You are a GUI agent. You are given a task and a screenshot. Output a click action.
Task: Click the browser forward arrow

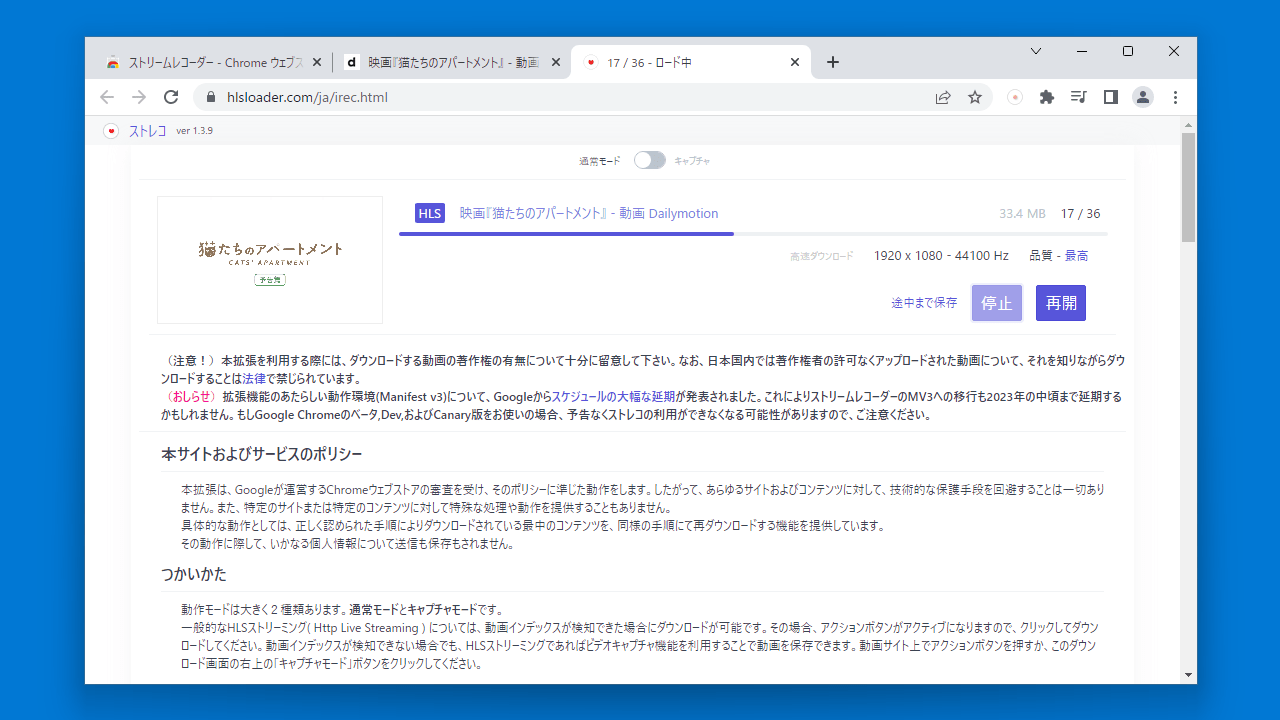139,97
